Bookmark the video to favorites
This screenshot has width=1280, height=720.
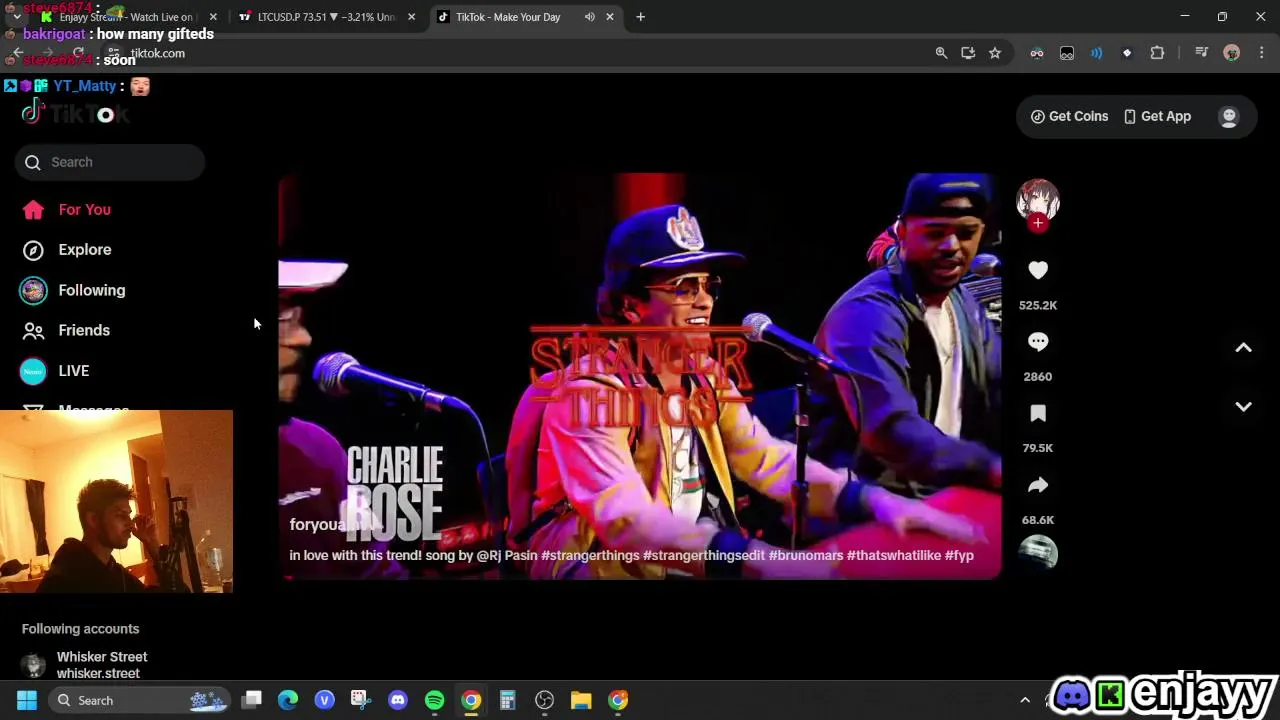[x=1038, y=414]
